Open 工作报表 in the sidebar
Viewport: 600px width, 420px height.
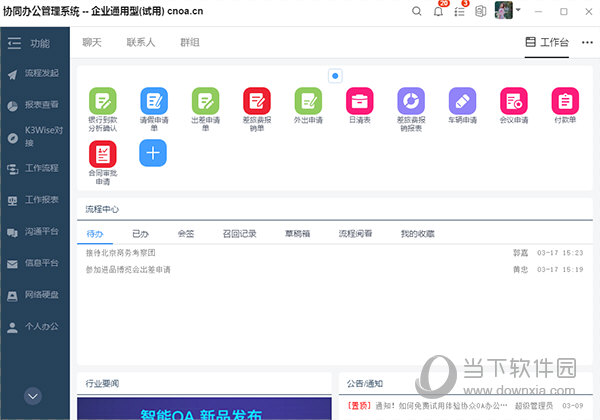[34, 200]
